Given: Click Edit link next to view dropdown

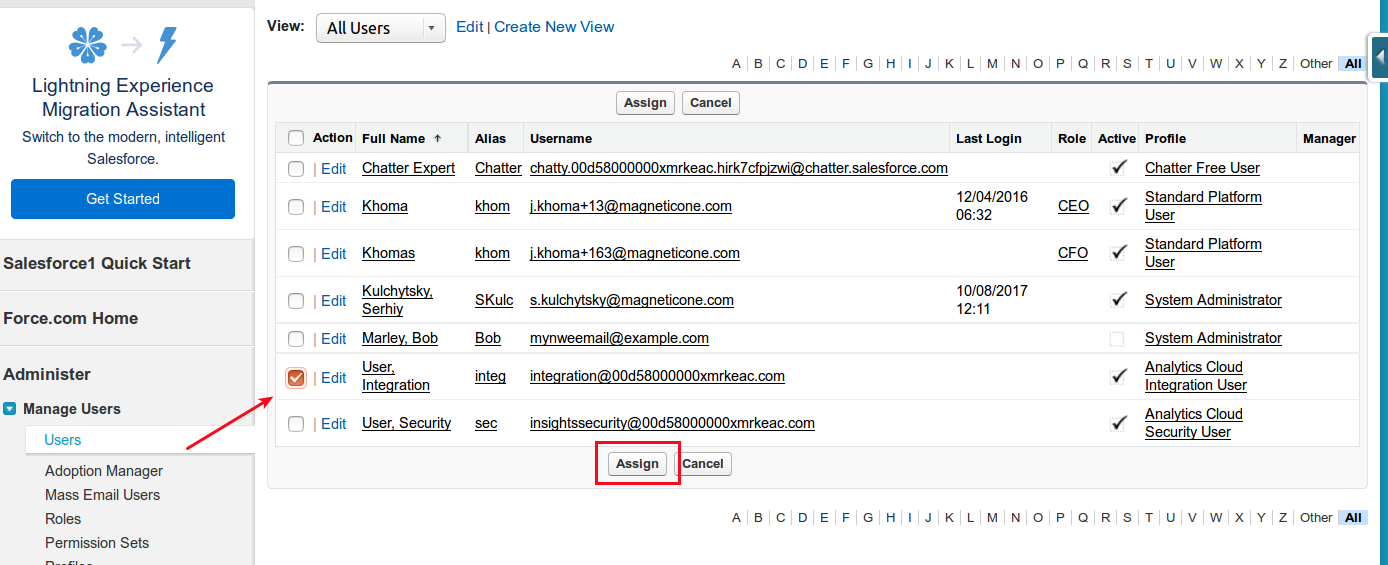Looking at the screenshot, I should 469,27.
